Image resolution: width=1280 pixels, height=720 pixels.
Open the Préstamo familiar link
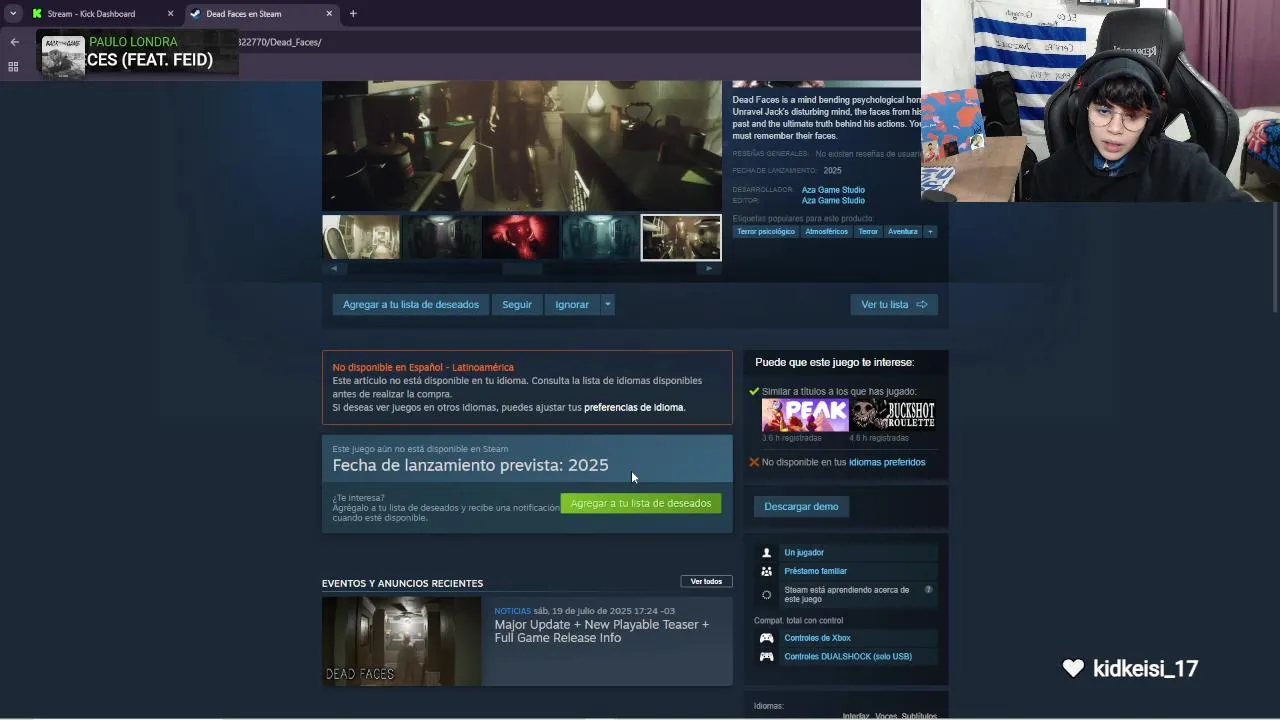[x=816, y=571]
